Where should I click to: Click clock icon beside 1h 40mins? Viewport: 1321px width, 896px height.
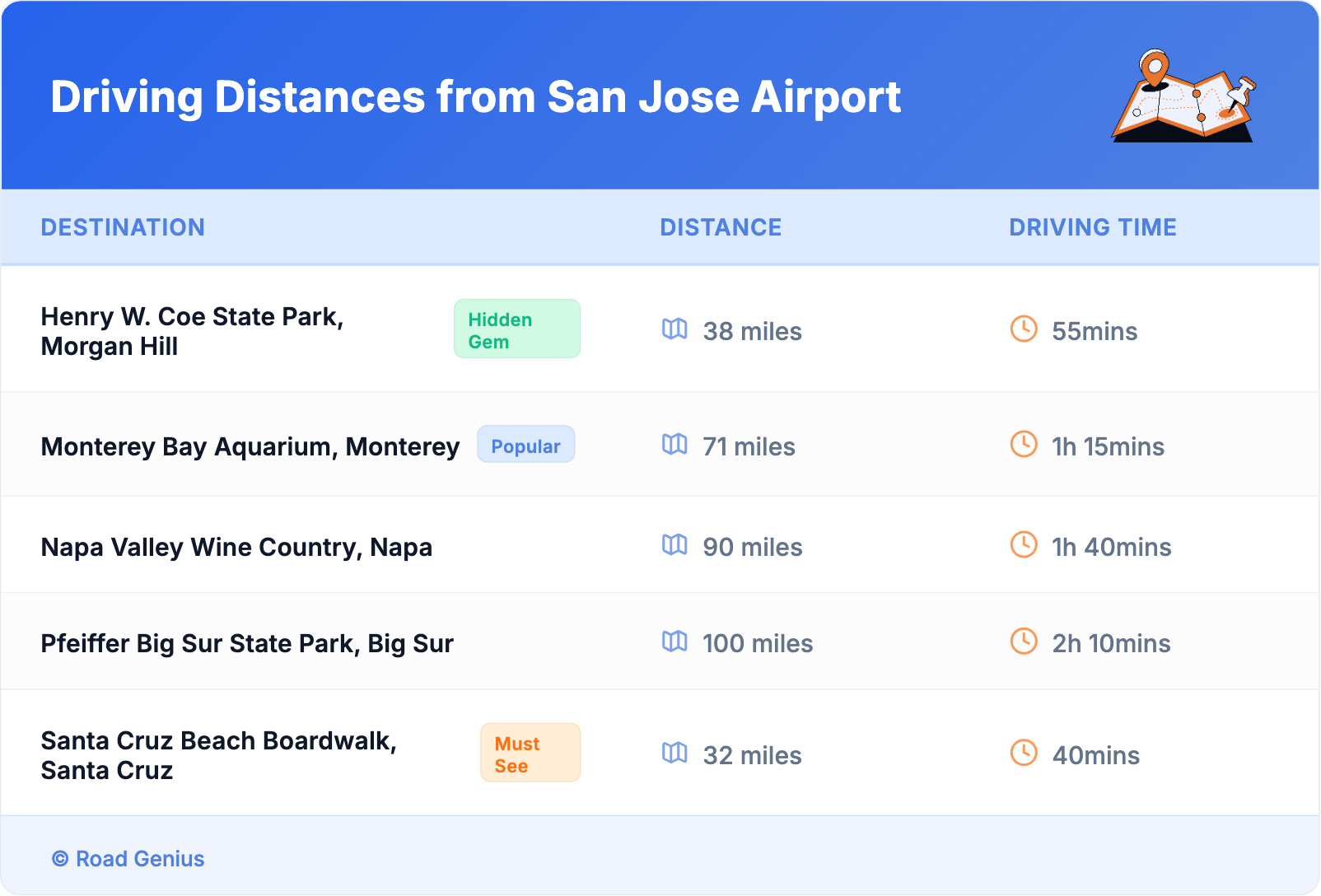pyautogui.click(x=1024, y=545)
